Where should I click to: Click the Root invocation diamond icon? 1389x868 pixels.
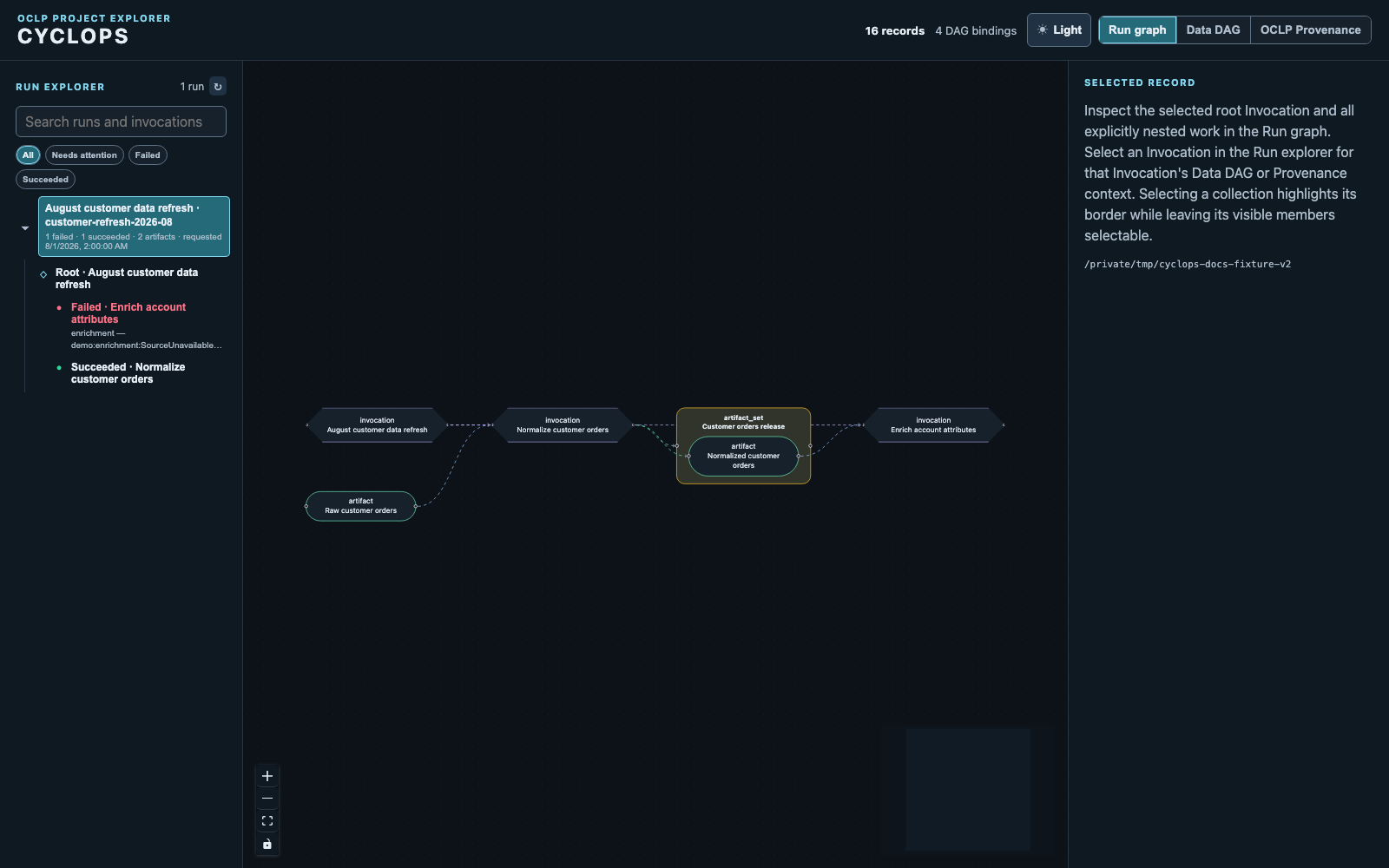click(43, 274)
